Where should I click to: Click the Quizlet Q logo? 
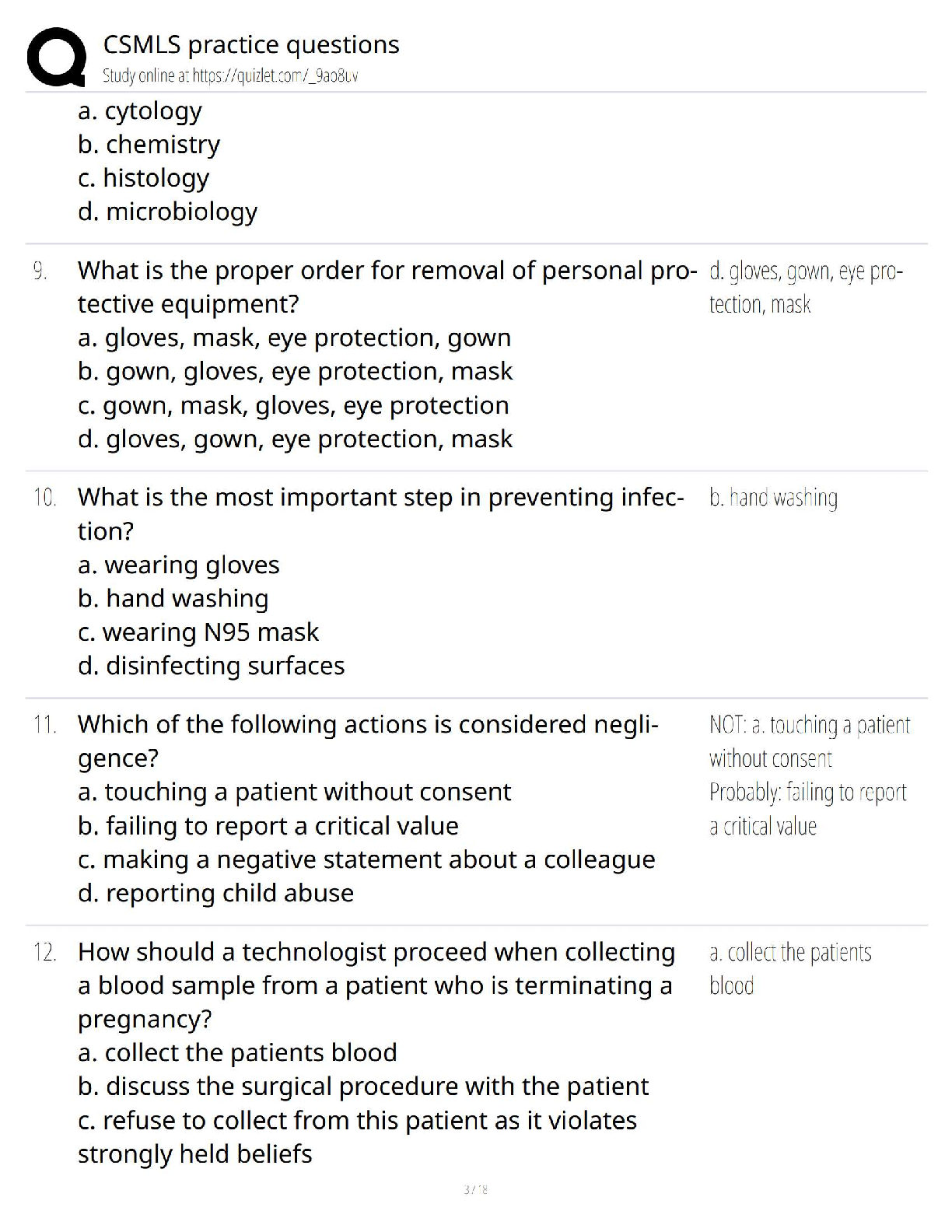click(x=56, y=56)
